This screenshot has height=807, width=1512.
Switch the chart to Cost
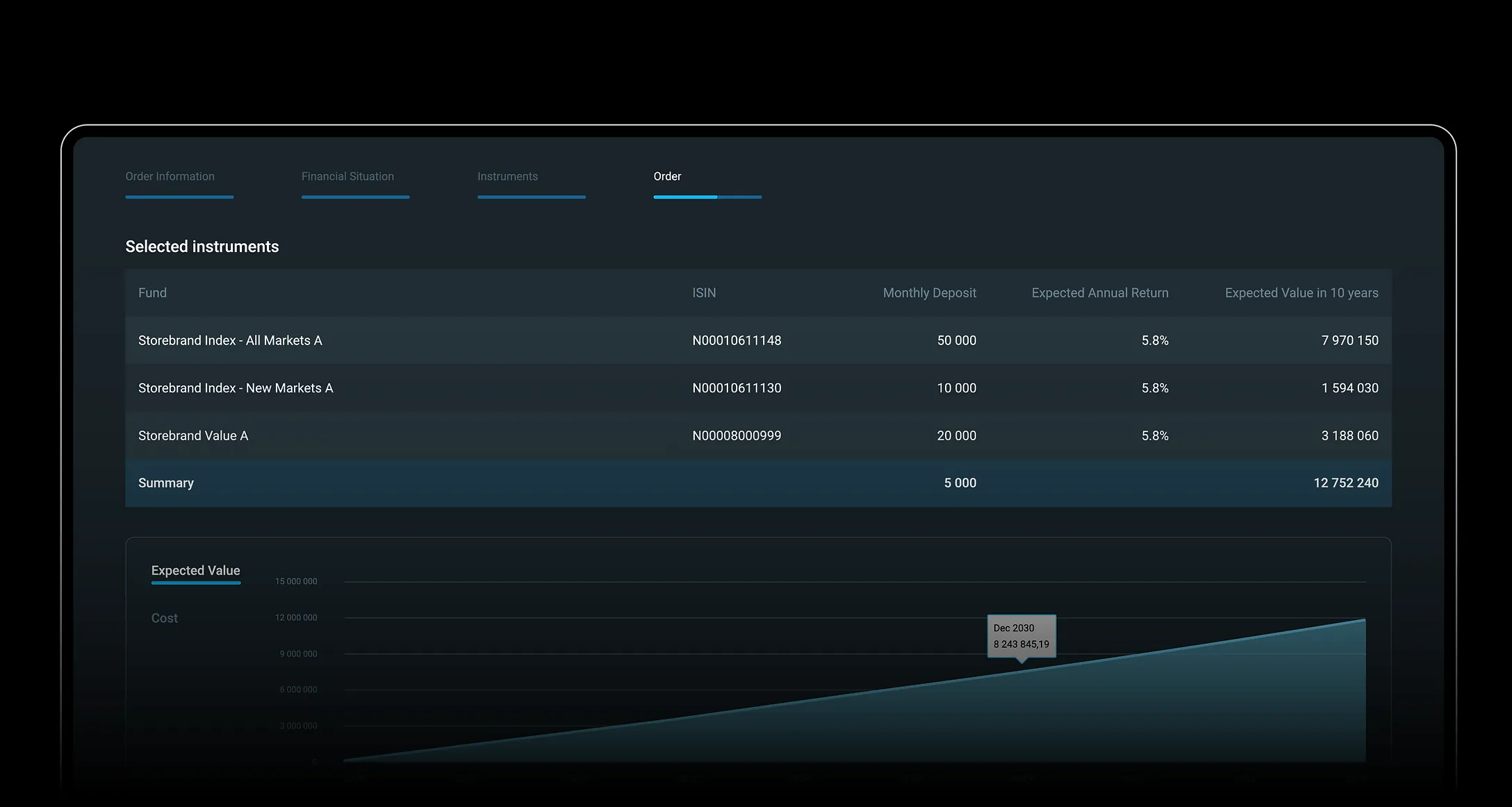[x=165, y=618]
